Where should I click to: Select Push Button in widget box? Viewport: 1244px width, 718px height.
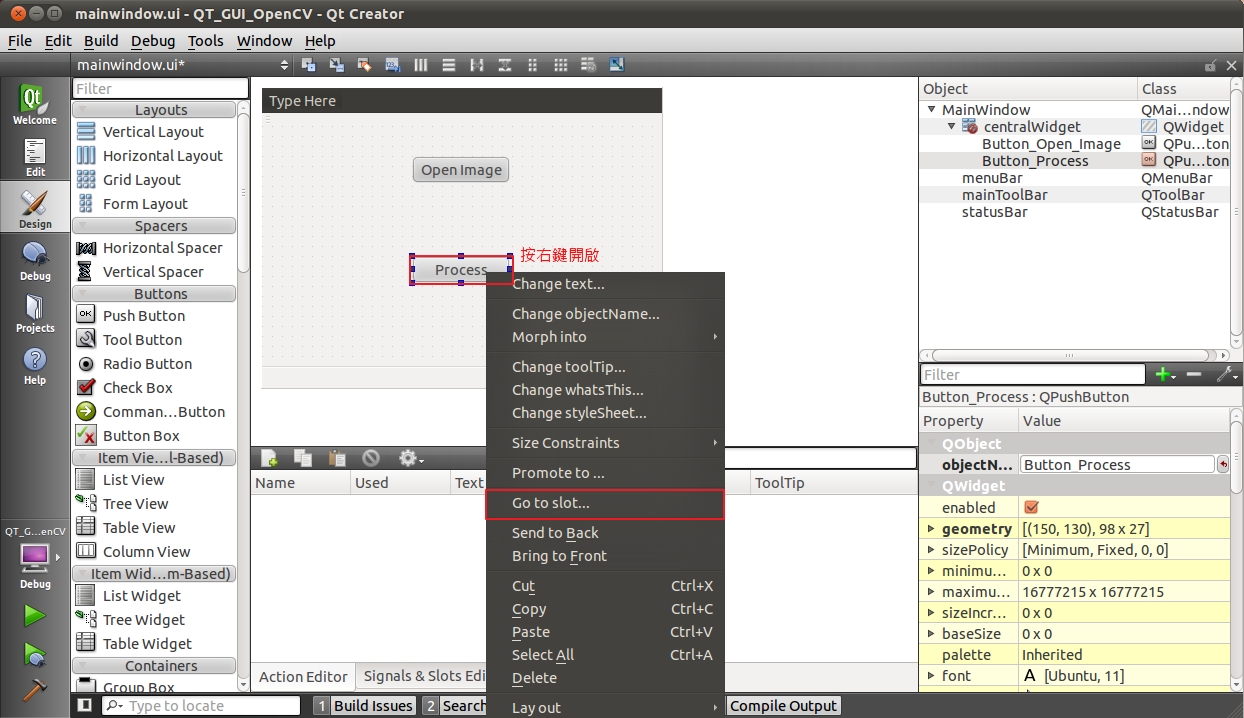(x=143, y=316)
